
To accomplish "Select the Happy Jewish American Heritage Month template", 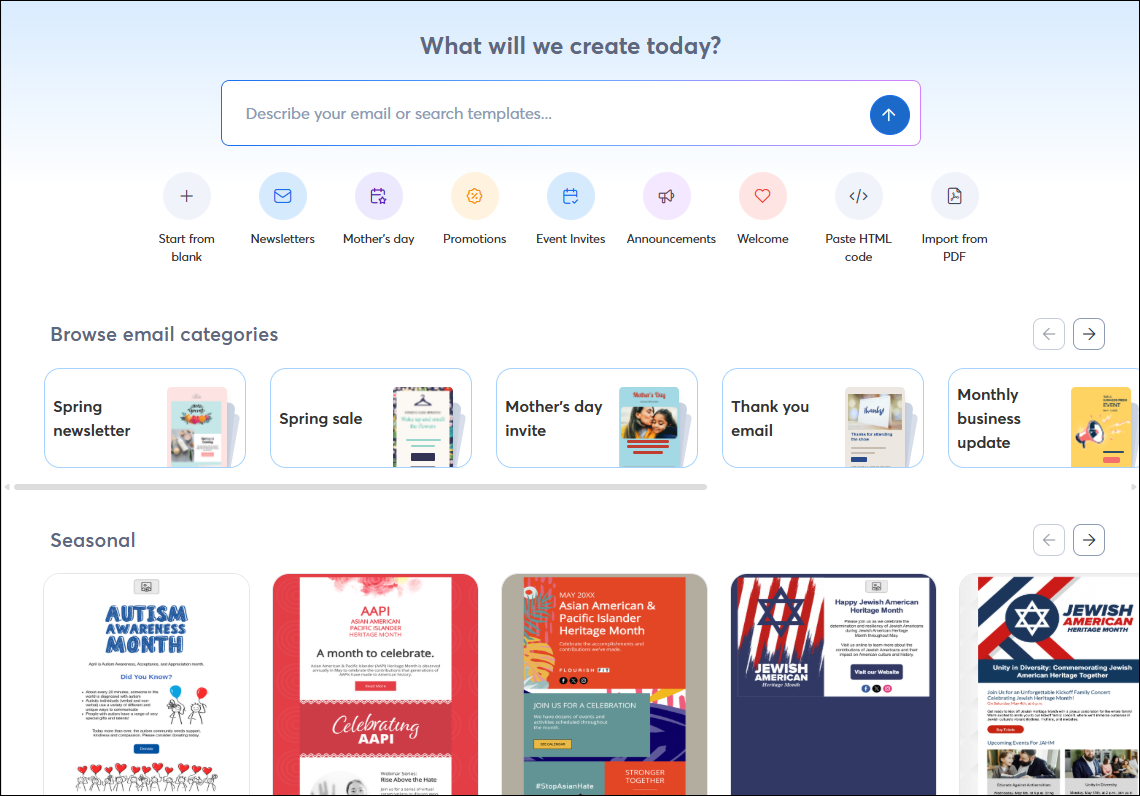I will pos(833,685).
